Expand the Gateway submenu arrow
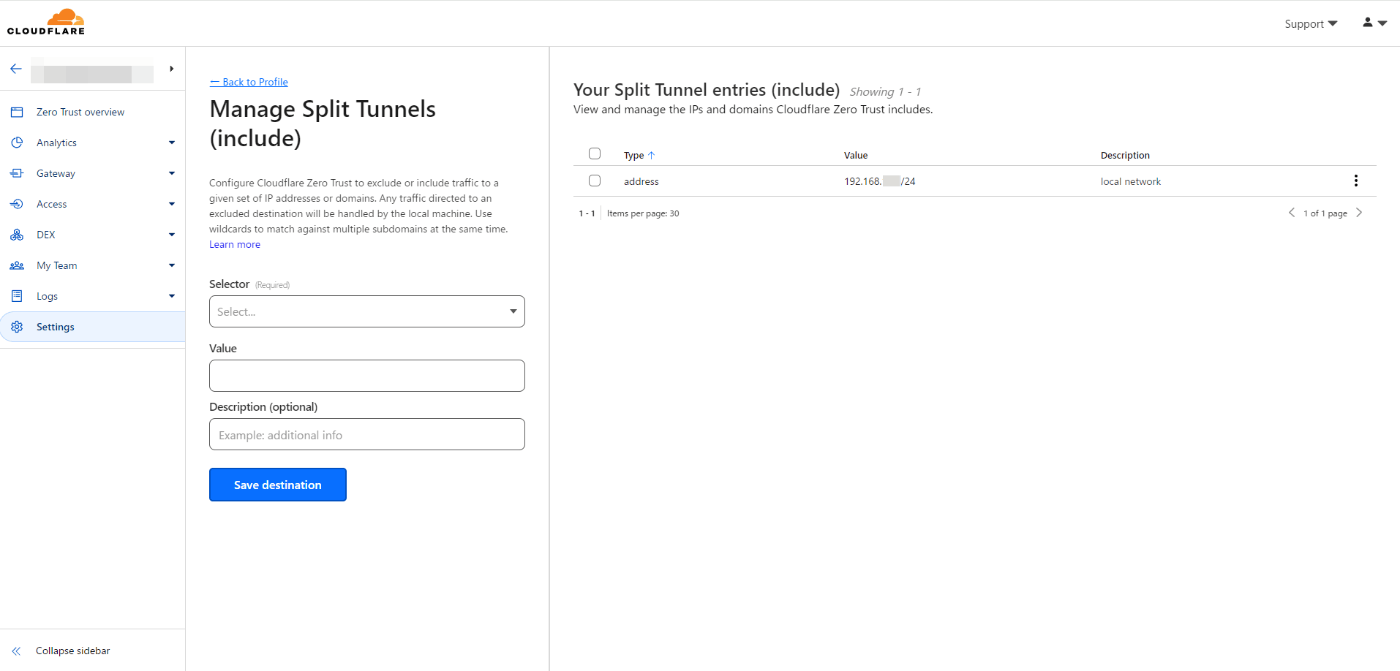Viewport: 1400px width, 671px height. pyautogui.click(x=172, y=174)
